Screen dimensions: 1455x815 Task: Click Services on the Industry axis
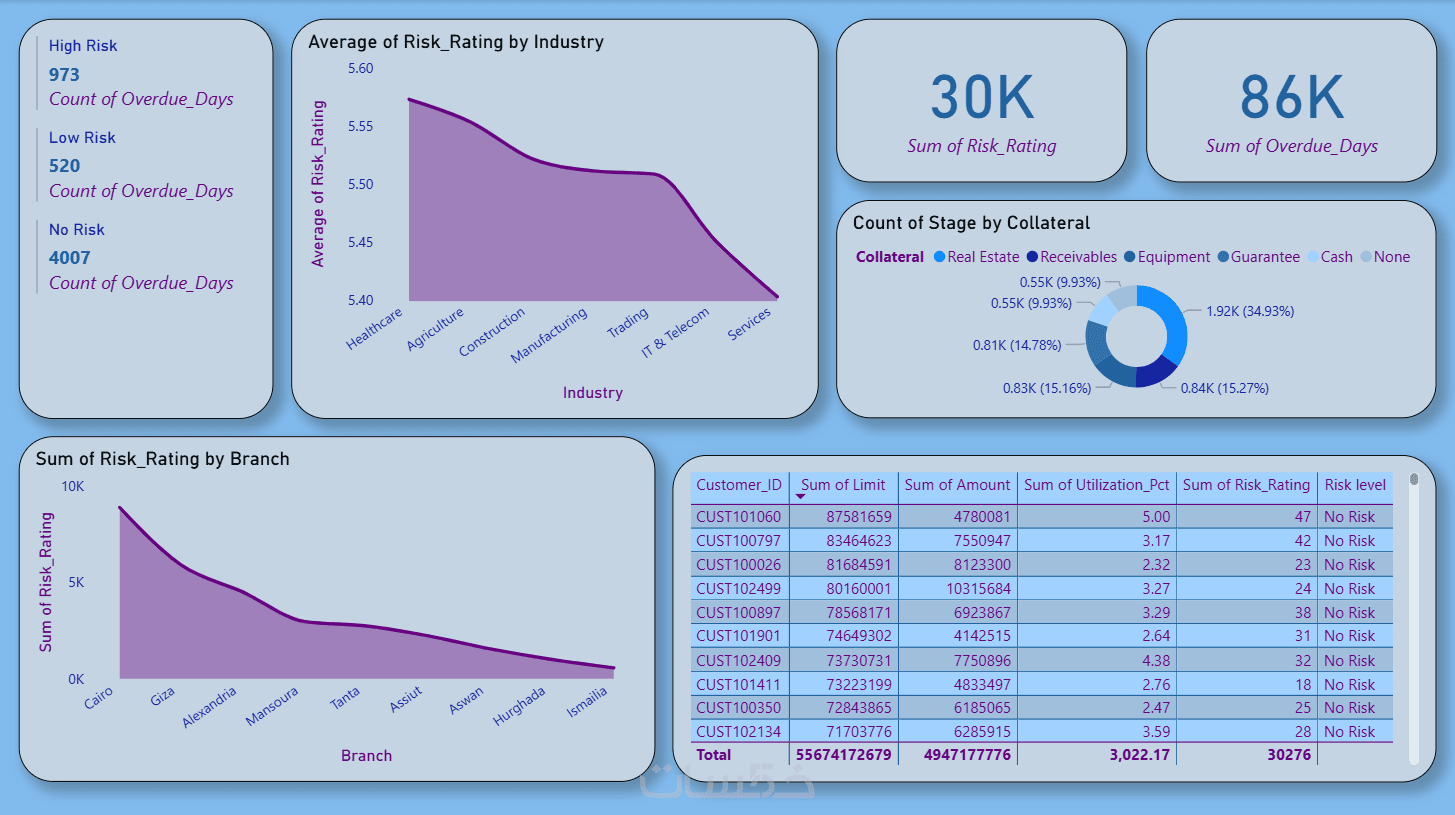coord(750,325)
